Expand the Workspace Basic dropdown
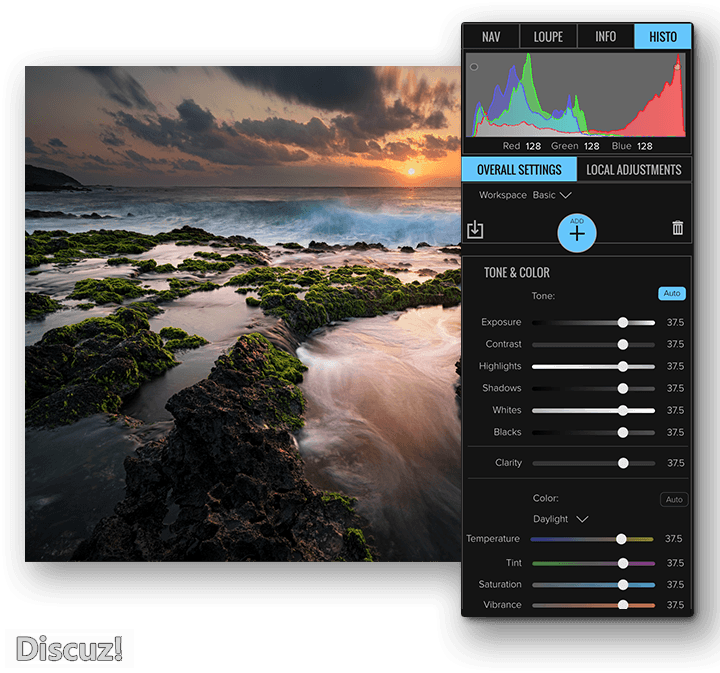This screenshot has width=720, height=673. click(x=551, y=195)
